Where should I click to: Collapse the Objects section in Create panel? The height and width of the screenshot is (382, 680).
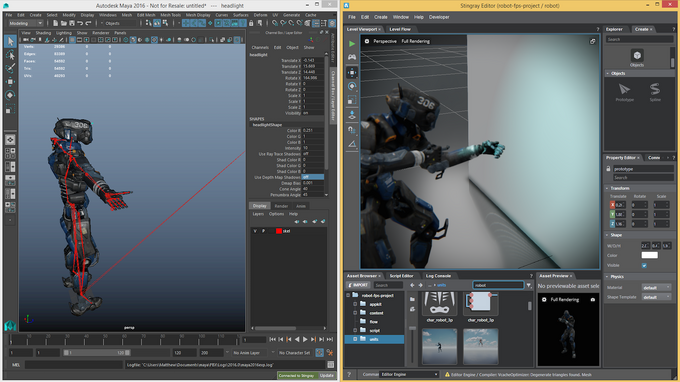(608, 74)
